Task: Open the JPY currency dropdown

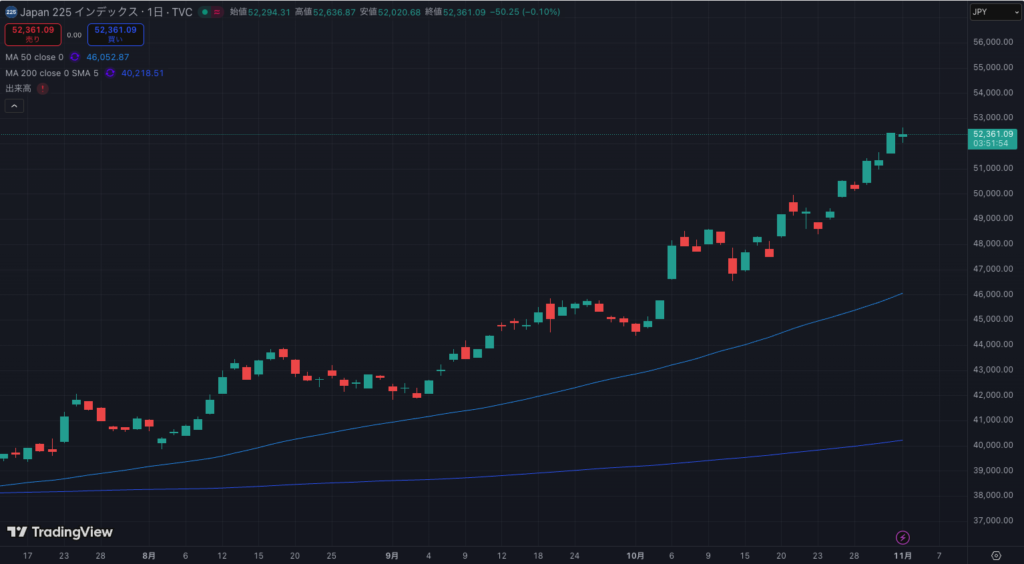Action: (994, 12)
